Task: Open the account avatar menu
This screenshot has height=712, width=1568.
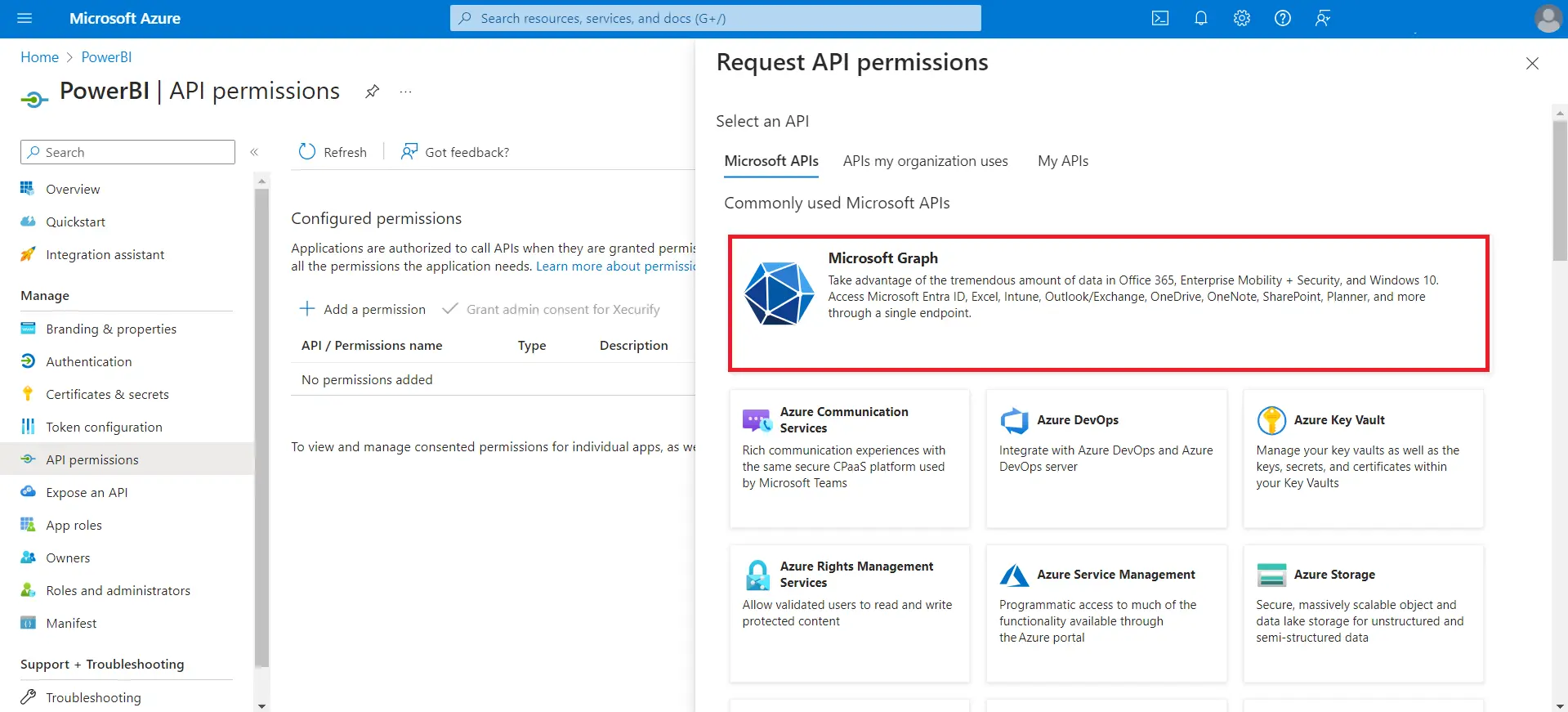Action: coord(1548,18)
